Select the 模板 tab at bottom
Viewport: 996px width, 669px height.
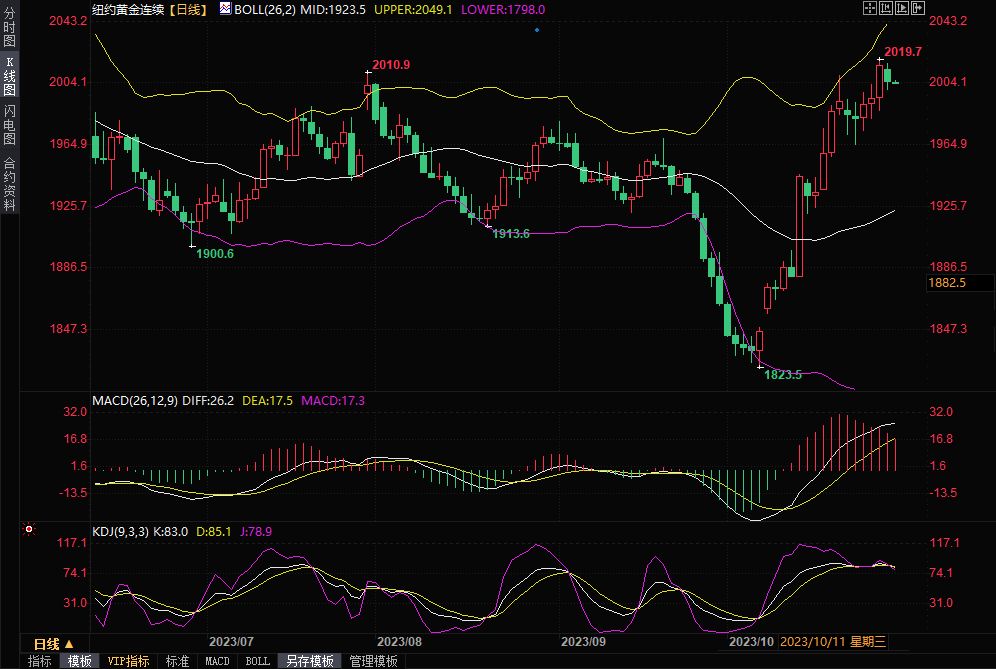pos(79,661)
